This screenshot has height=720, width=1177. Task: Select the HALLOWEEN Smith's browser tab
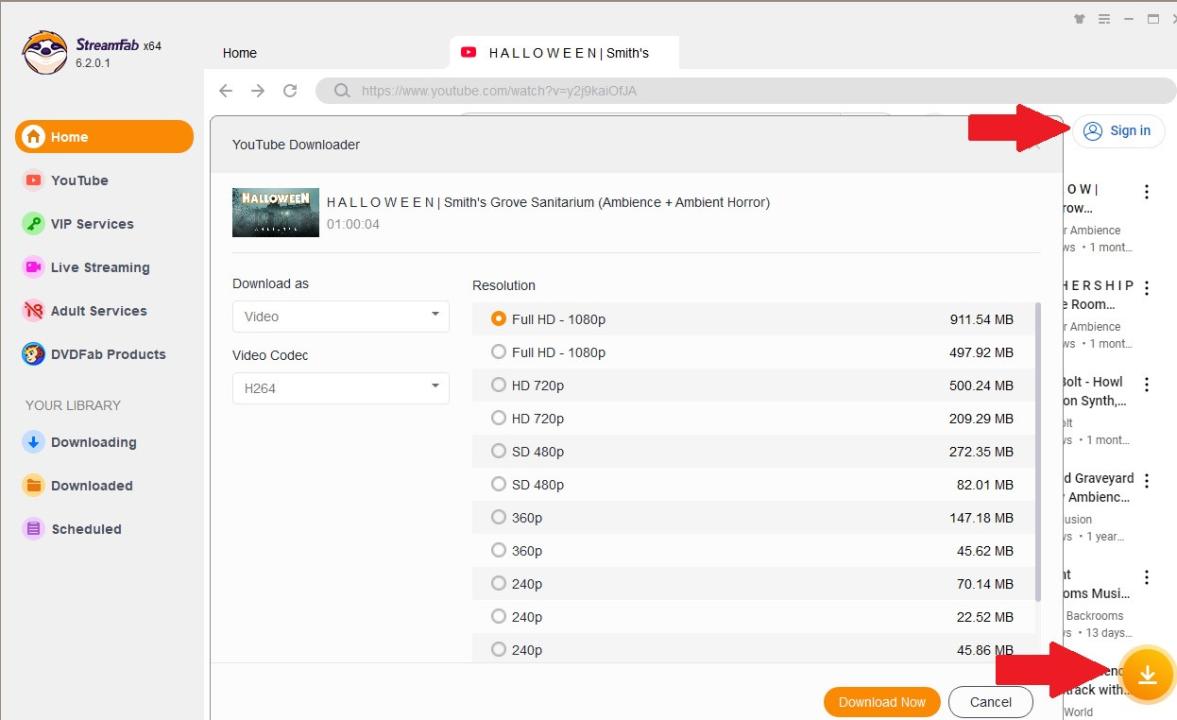tap(565, 53)
